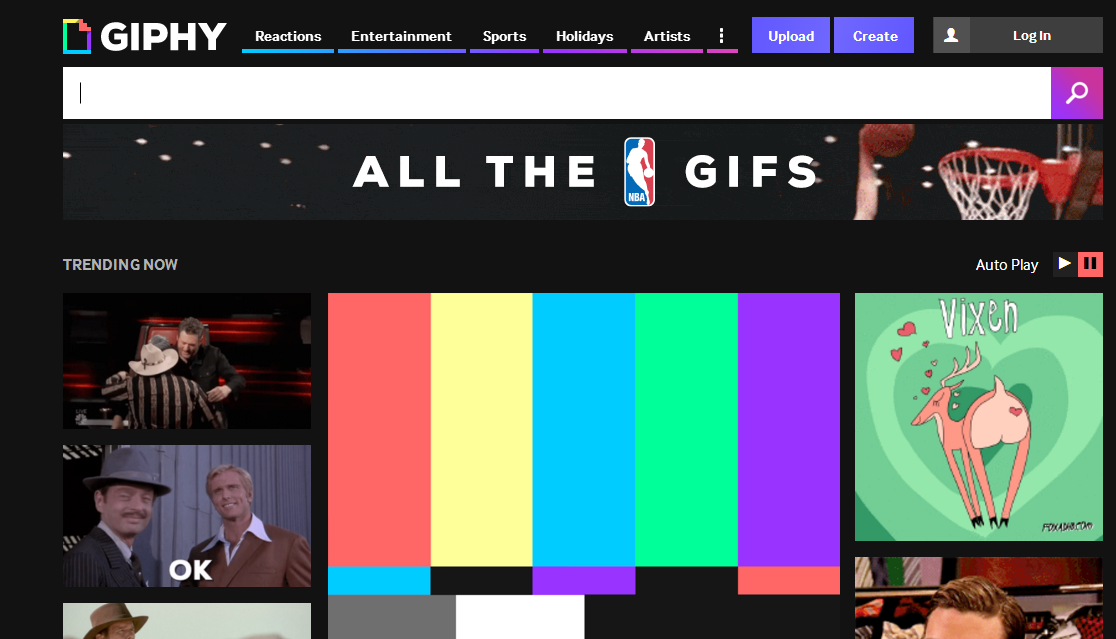Screen dimensions: 1116x639
Task: Click the Create button
Action: [875, 36]
